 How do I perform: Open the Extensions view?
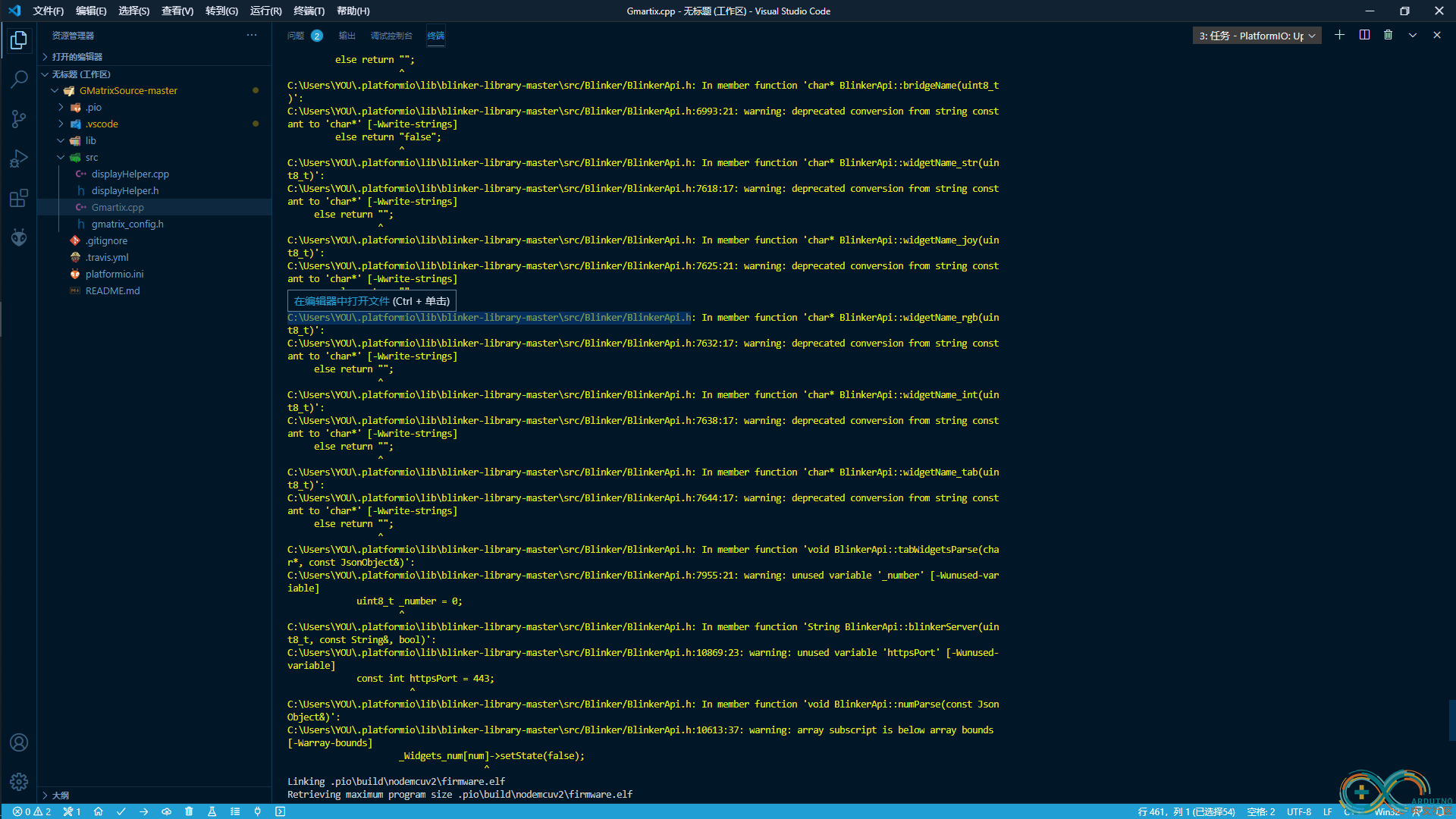click(x=19, y=198)
